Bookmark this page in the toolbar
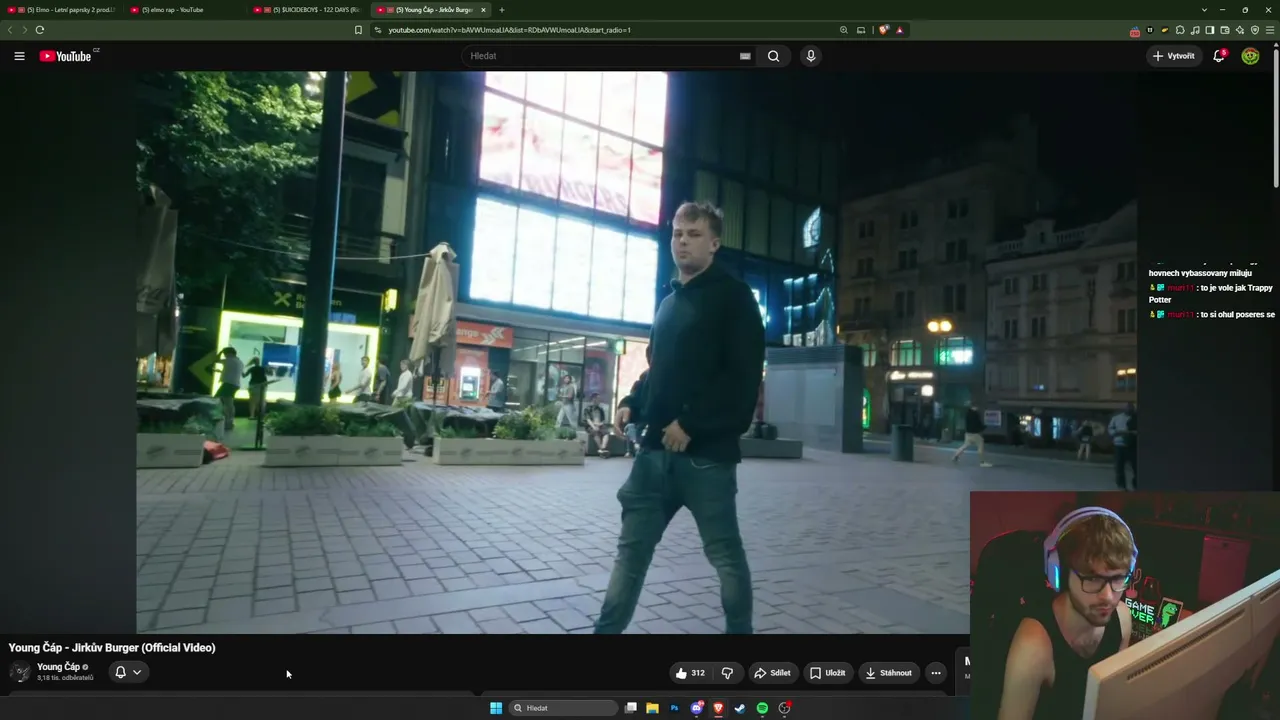The height and width of the screenshot is (720, 1280). pyautogui.click(x=358, y=30)
